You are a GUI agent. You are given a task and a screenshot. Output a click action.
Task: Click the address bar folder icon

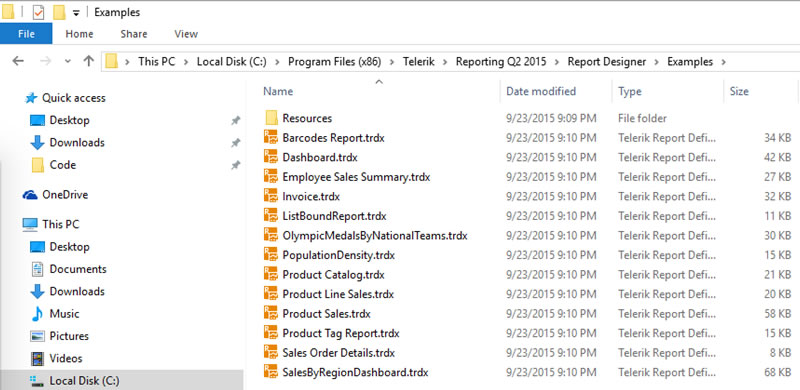(x=112, y=62)
